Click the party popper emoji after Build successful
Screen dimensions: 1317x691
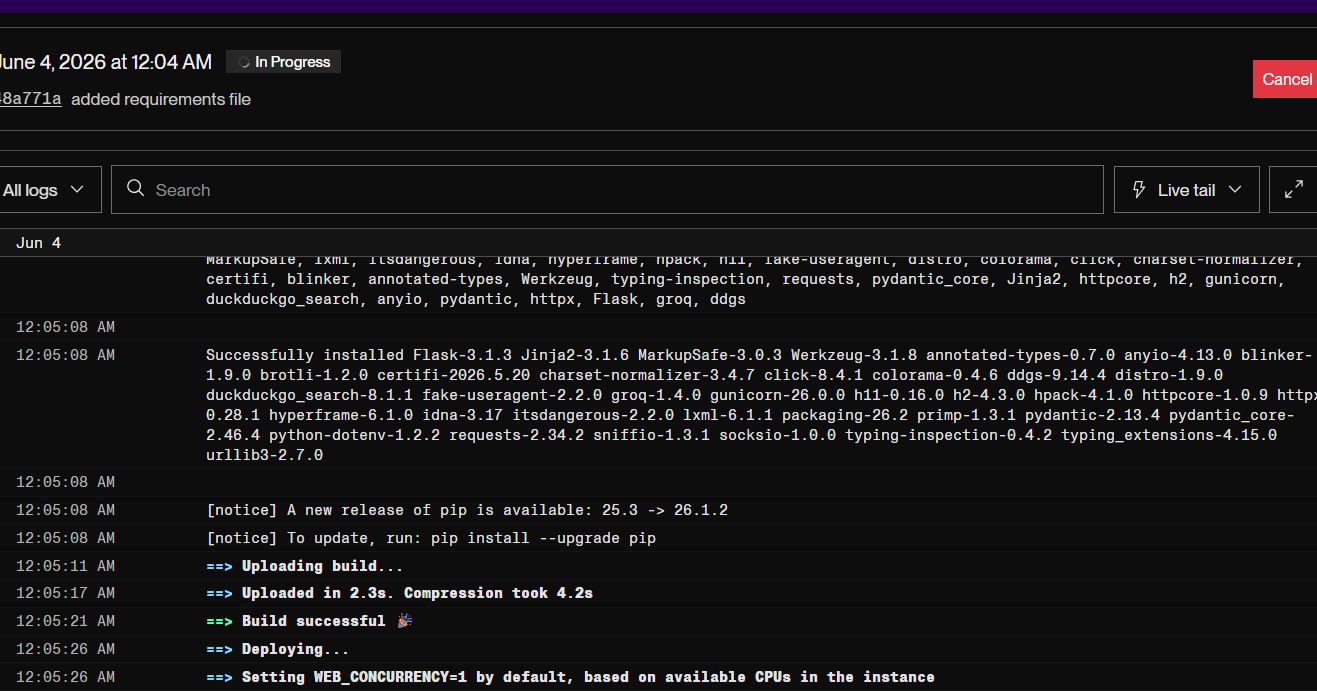[404, 621]
